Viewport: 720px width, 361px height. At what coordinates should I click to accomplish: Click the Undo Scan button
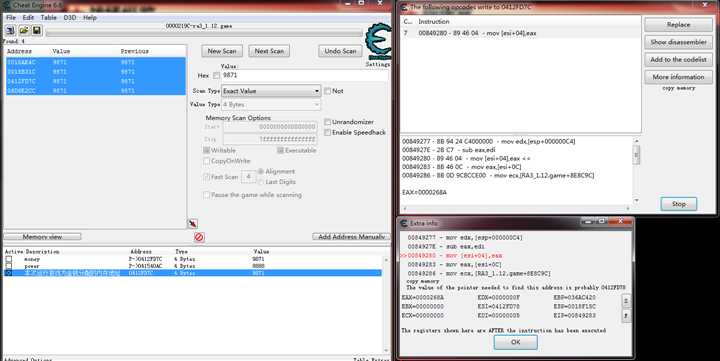(x=340, y=51)
